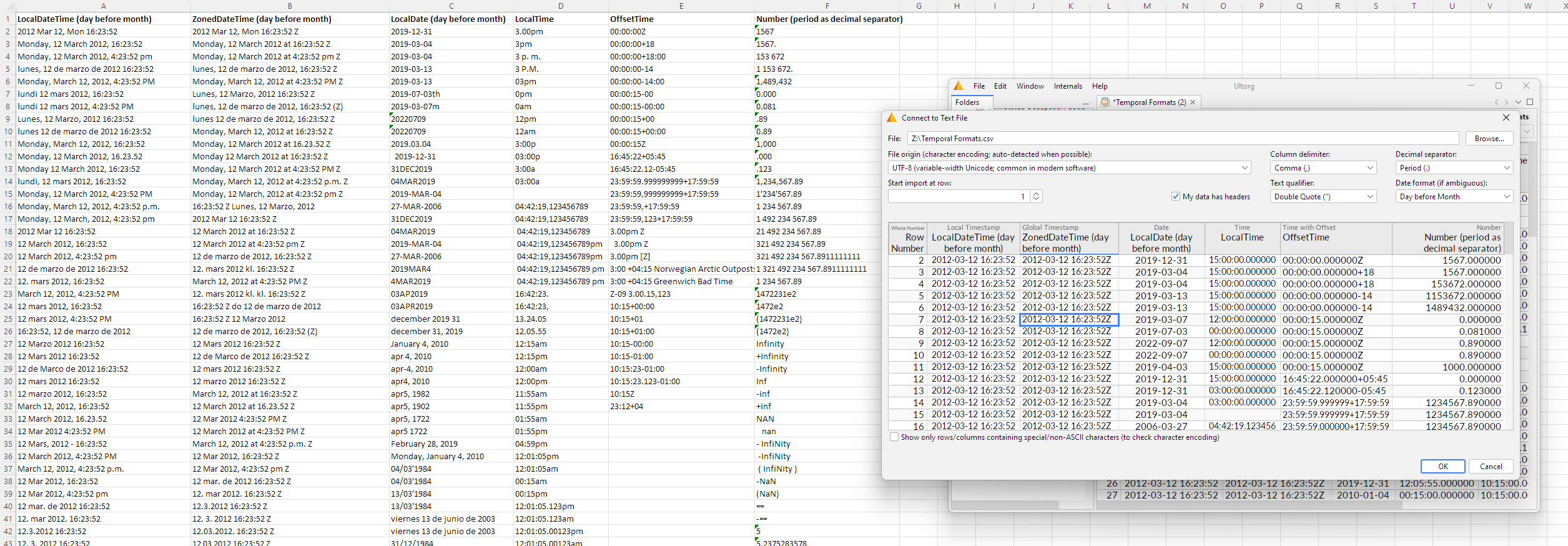Screen dimensions: 1568x546
Task: Select preview cell 153672.000000
Action: click(x=1448, y=284)
